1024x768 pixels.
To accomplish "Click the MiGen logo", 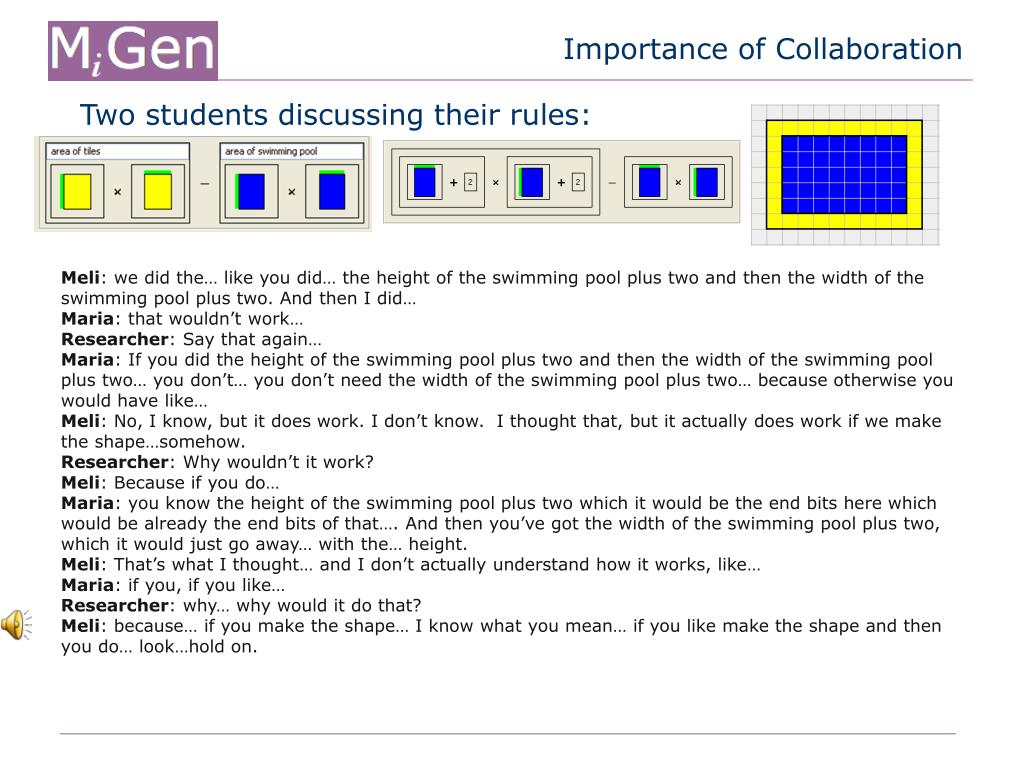I will coord(133,51).
